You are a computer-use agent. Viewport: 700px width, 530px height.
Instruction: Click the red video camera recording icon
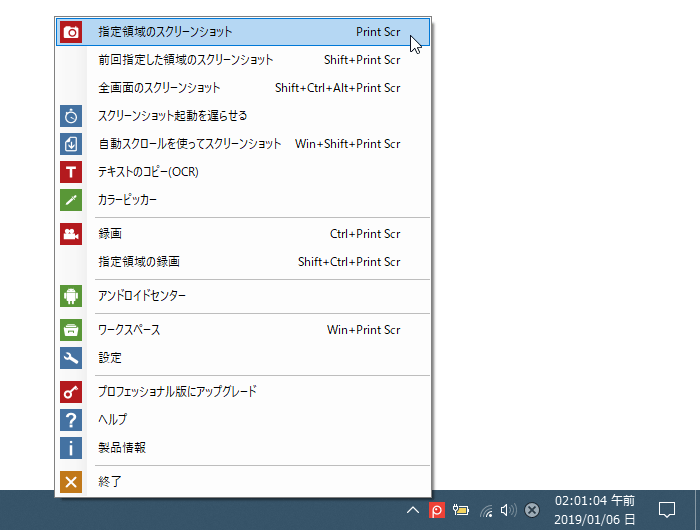pos(71,234)
